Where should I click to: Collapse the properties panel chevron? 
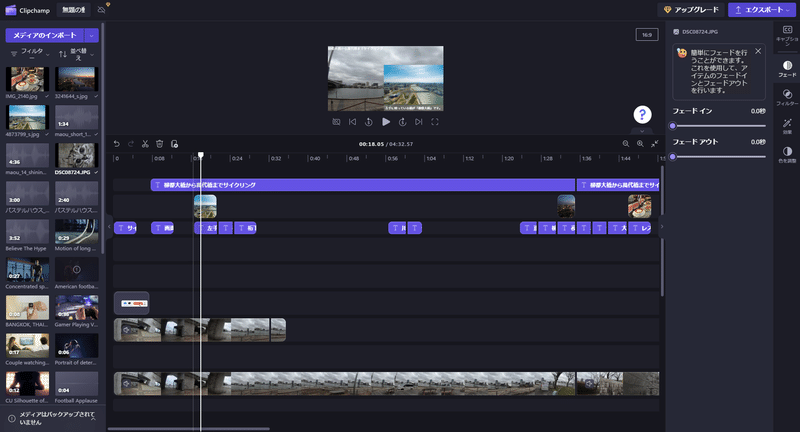click(662, 226)
